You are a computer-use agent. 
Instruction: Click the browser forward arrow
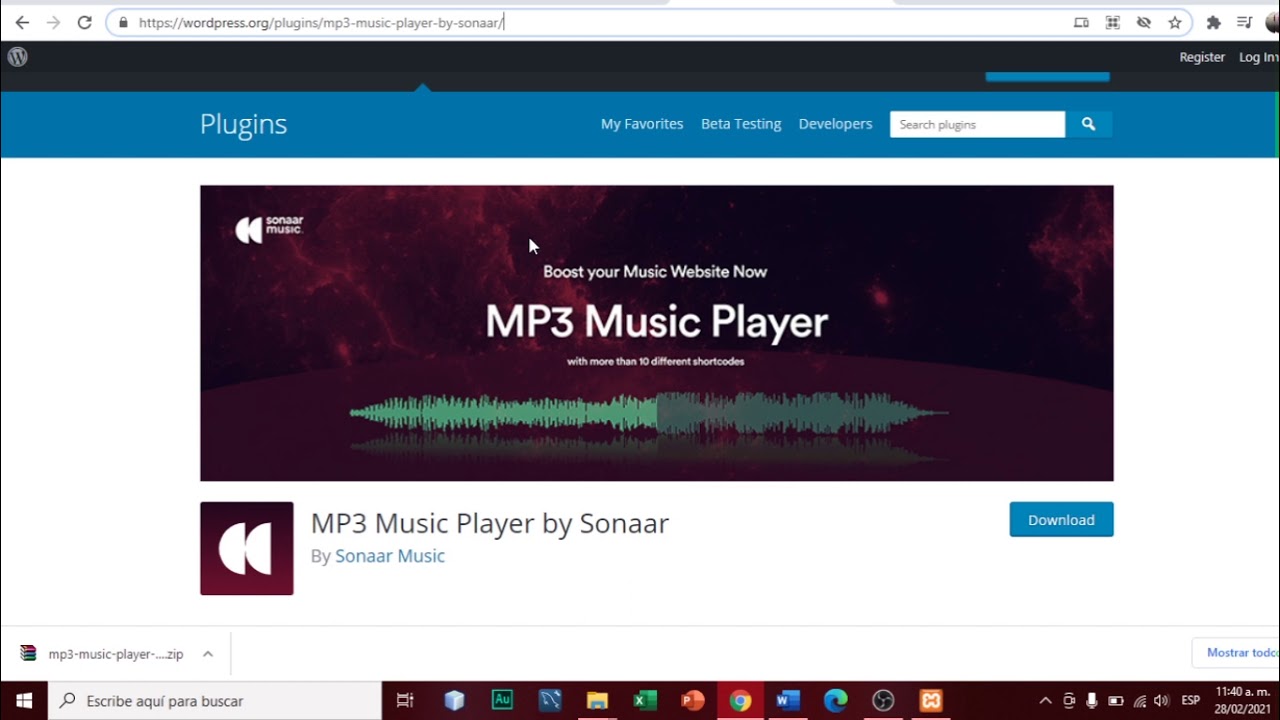click(53, 22)
